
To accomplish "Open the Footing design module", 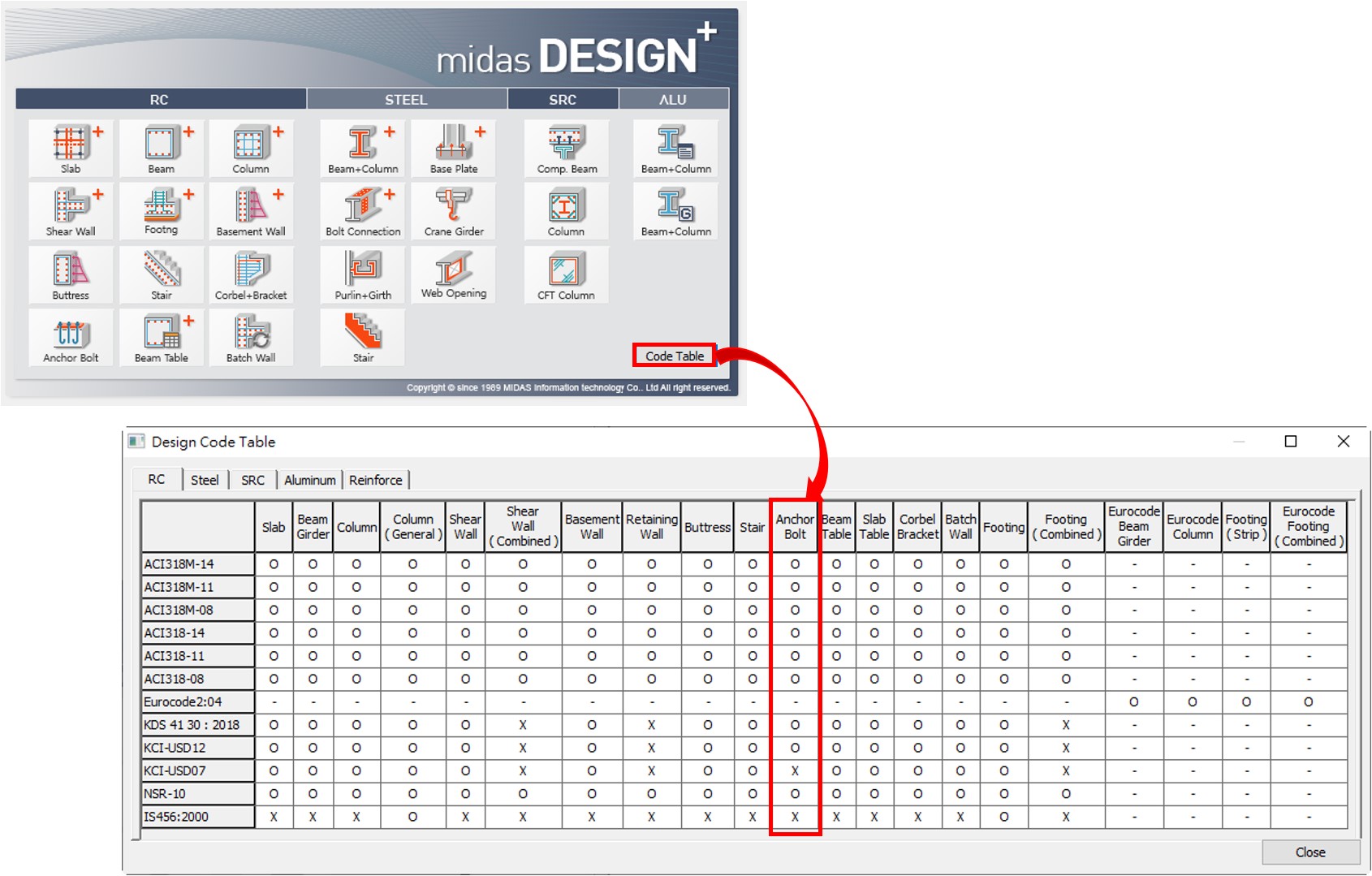I will [x=161, y=211].
